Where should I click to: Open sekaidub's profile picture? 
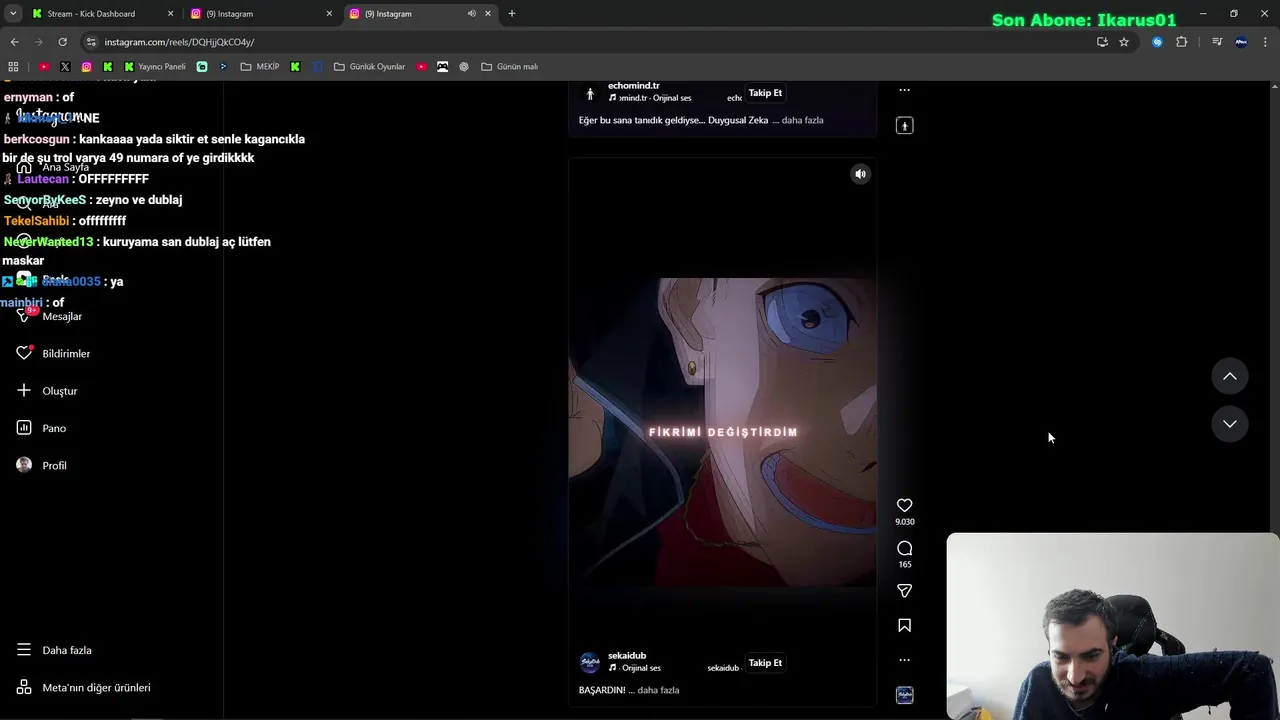click(590, 663)
